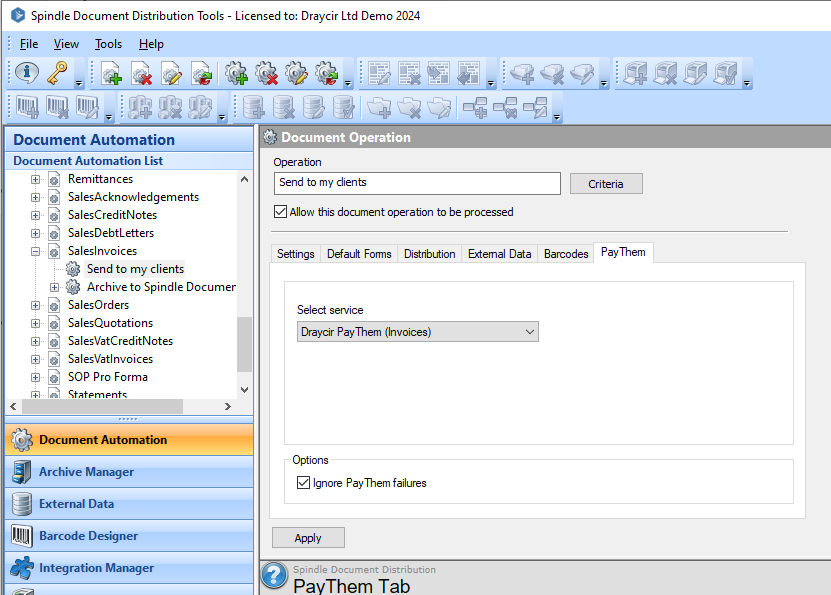831x595 pixels.
Task: Switch to the Barcodes tab
Action: [566, 254]
